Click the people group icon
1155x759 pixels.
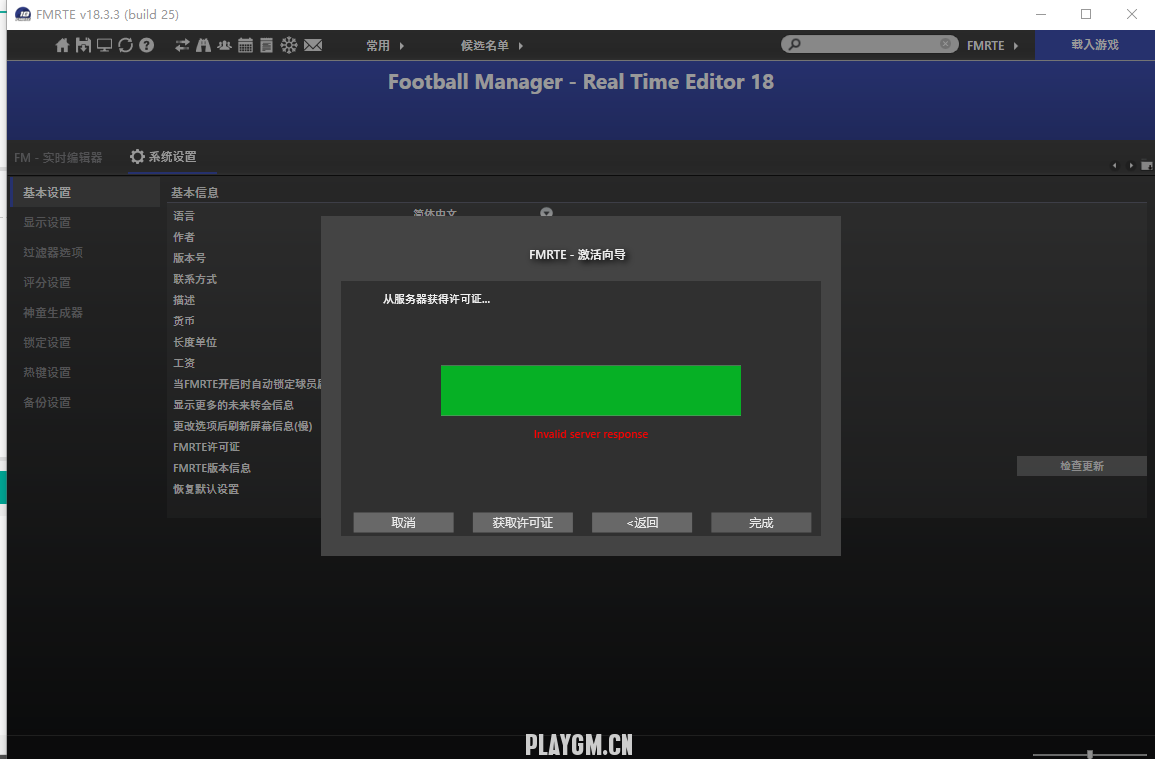tap(224, 46)
